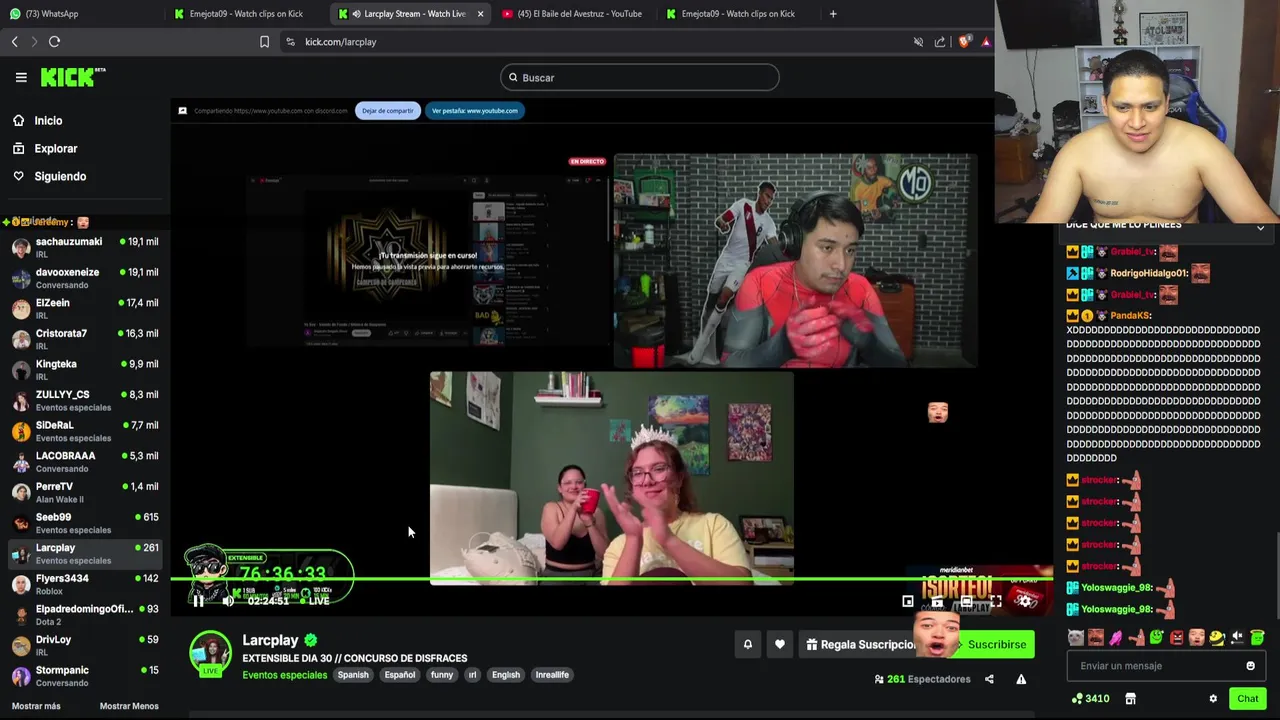
Task: Open chat settings gear
Action: [x=1213, y=699]
